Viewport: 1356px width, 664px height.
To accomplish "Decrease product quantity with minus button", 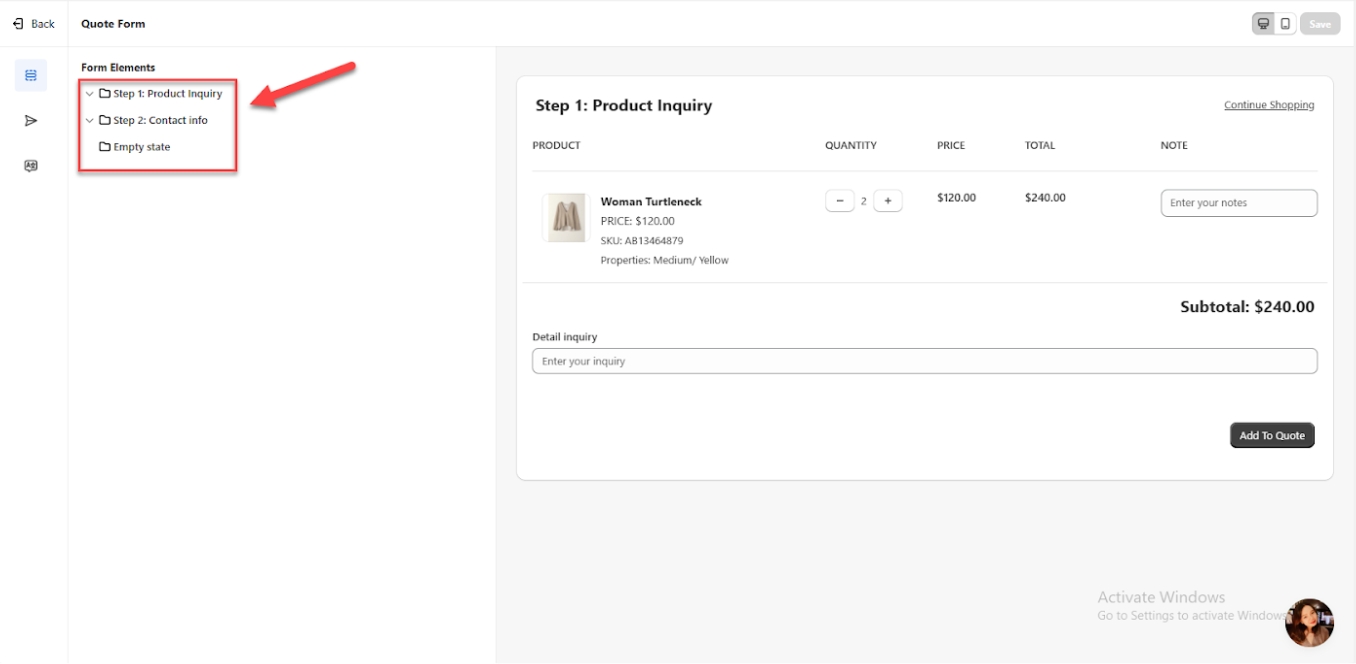I will [x=840, y=201].
